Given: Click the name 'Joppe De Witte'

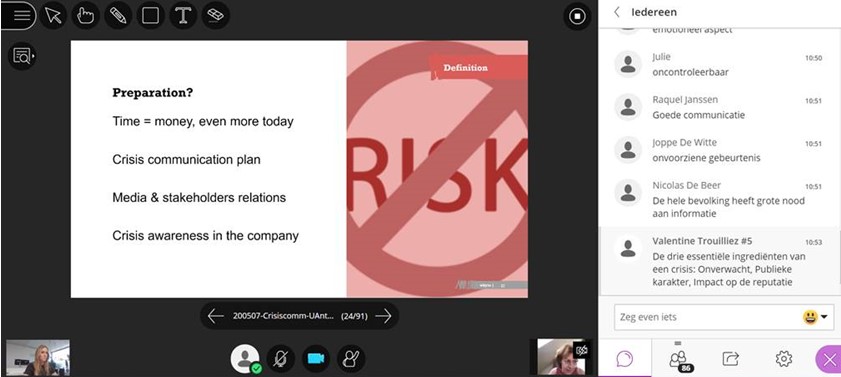Looking at the screenshot, I should point(684,143).
